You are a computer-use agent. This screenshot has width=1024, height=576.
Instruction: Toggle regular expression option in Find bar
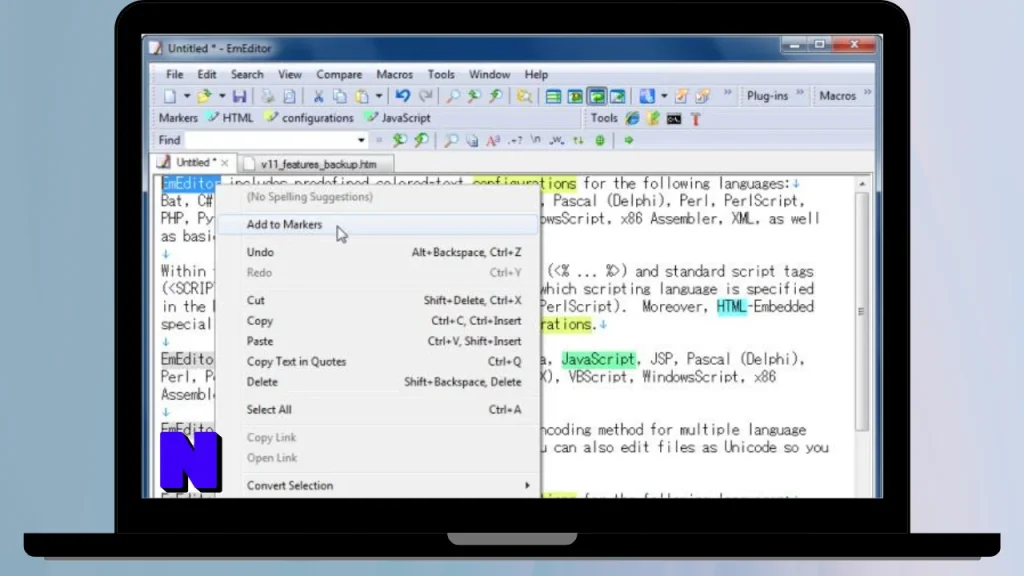point(515,140)
